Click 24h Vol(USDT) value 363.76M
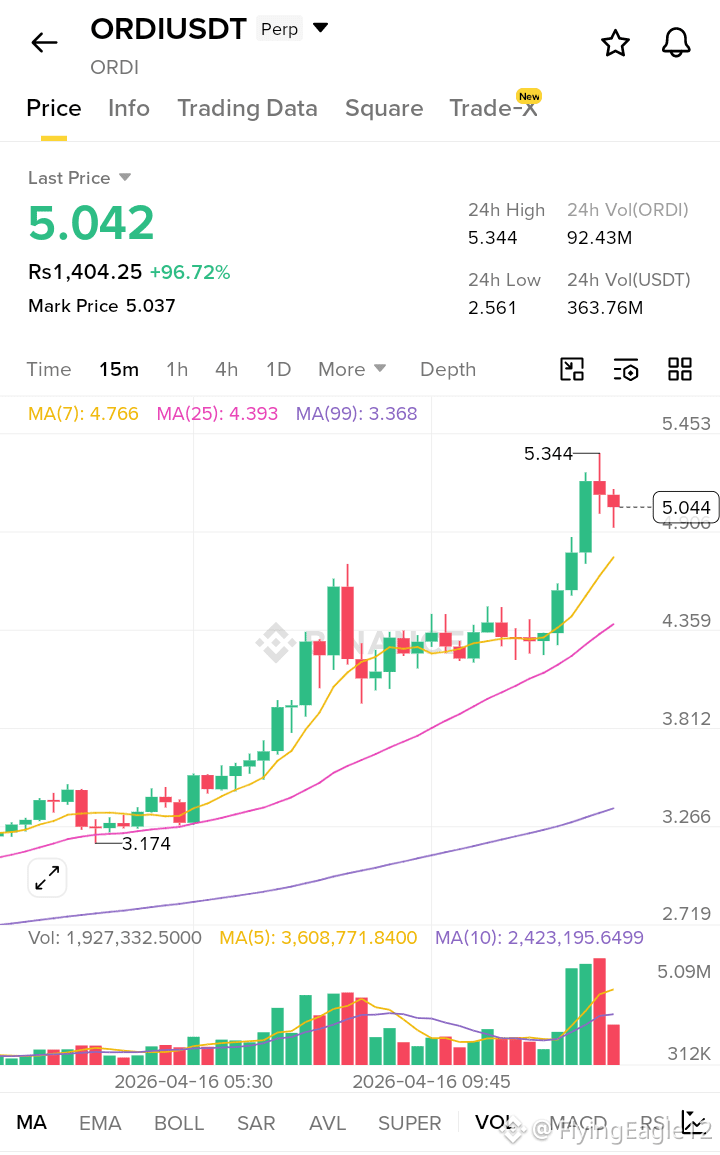Image resolution: width=720 pixels, height=1155 pixels. point(605,307)
